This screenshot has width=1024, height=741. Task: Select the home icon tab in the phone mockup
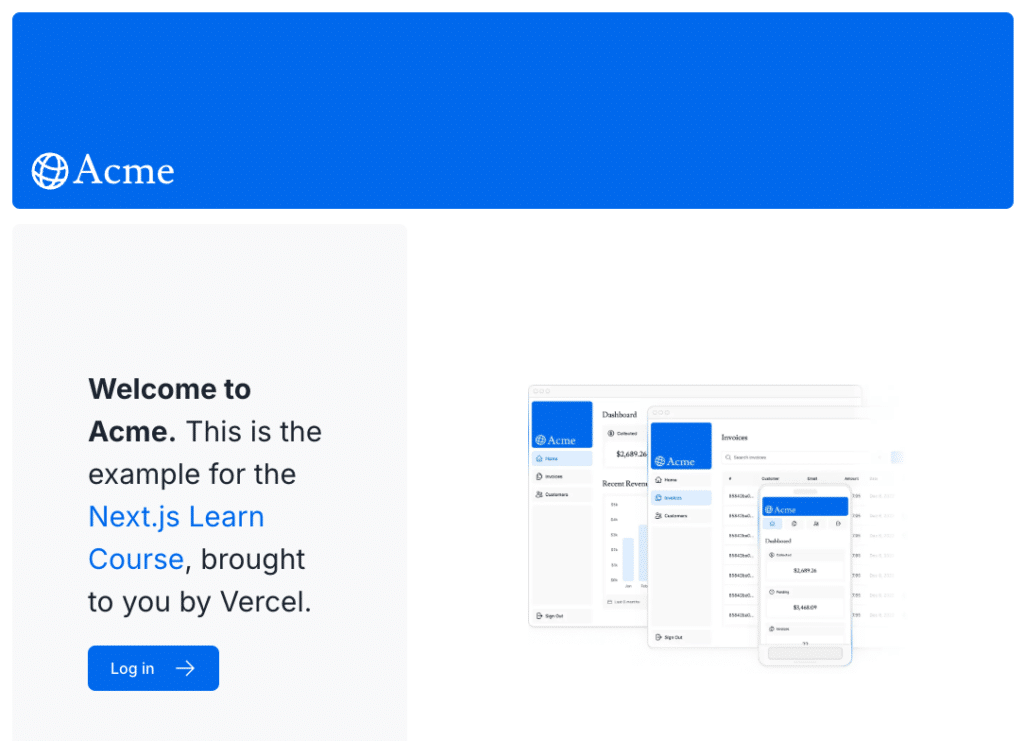pos(772,523)
